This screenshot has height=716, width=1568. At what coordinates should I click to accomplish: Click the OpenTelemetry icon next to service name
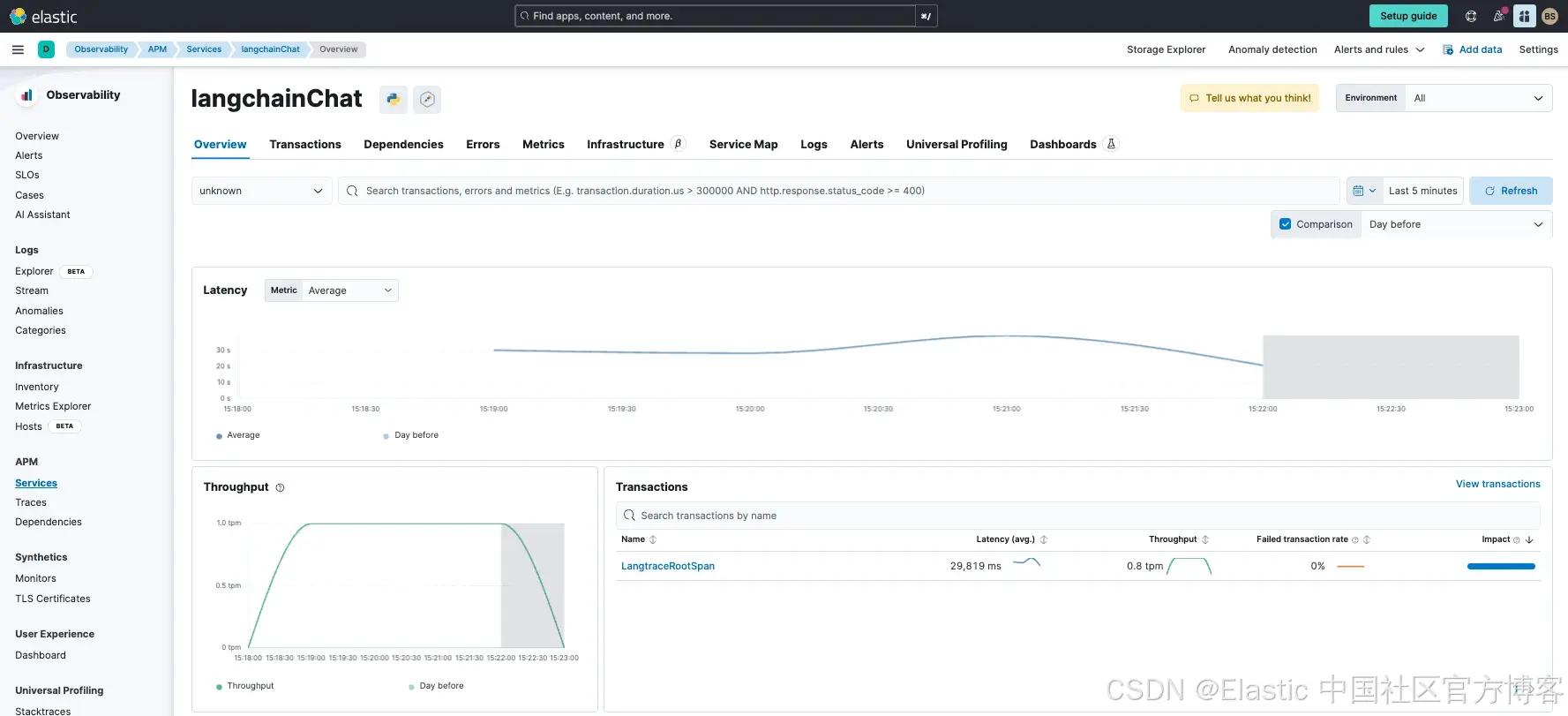tap(427, 99)
